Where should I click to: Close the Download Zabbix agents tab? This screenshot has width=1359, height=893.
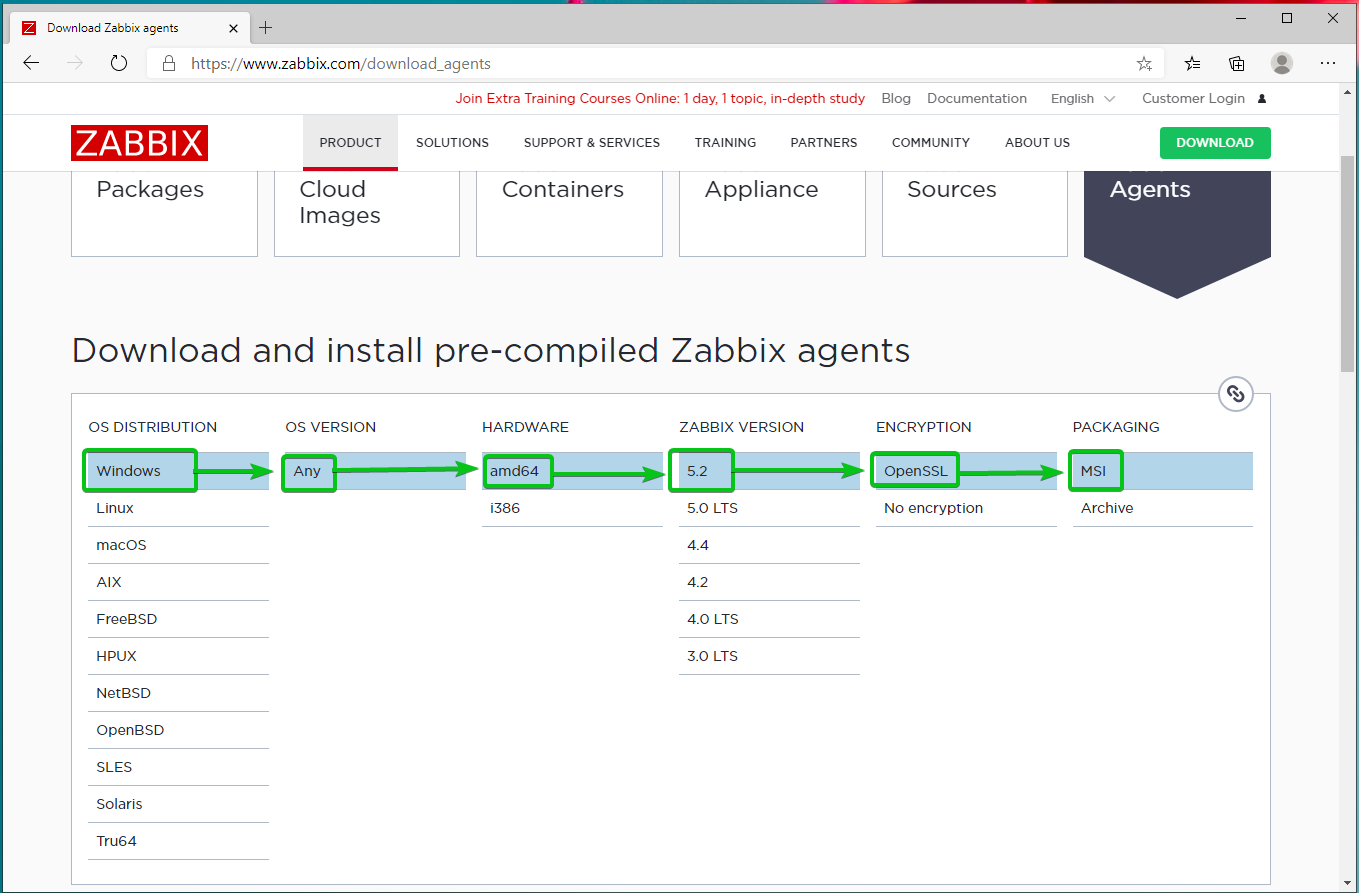tap(233, 28)
